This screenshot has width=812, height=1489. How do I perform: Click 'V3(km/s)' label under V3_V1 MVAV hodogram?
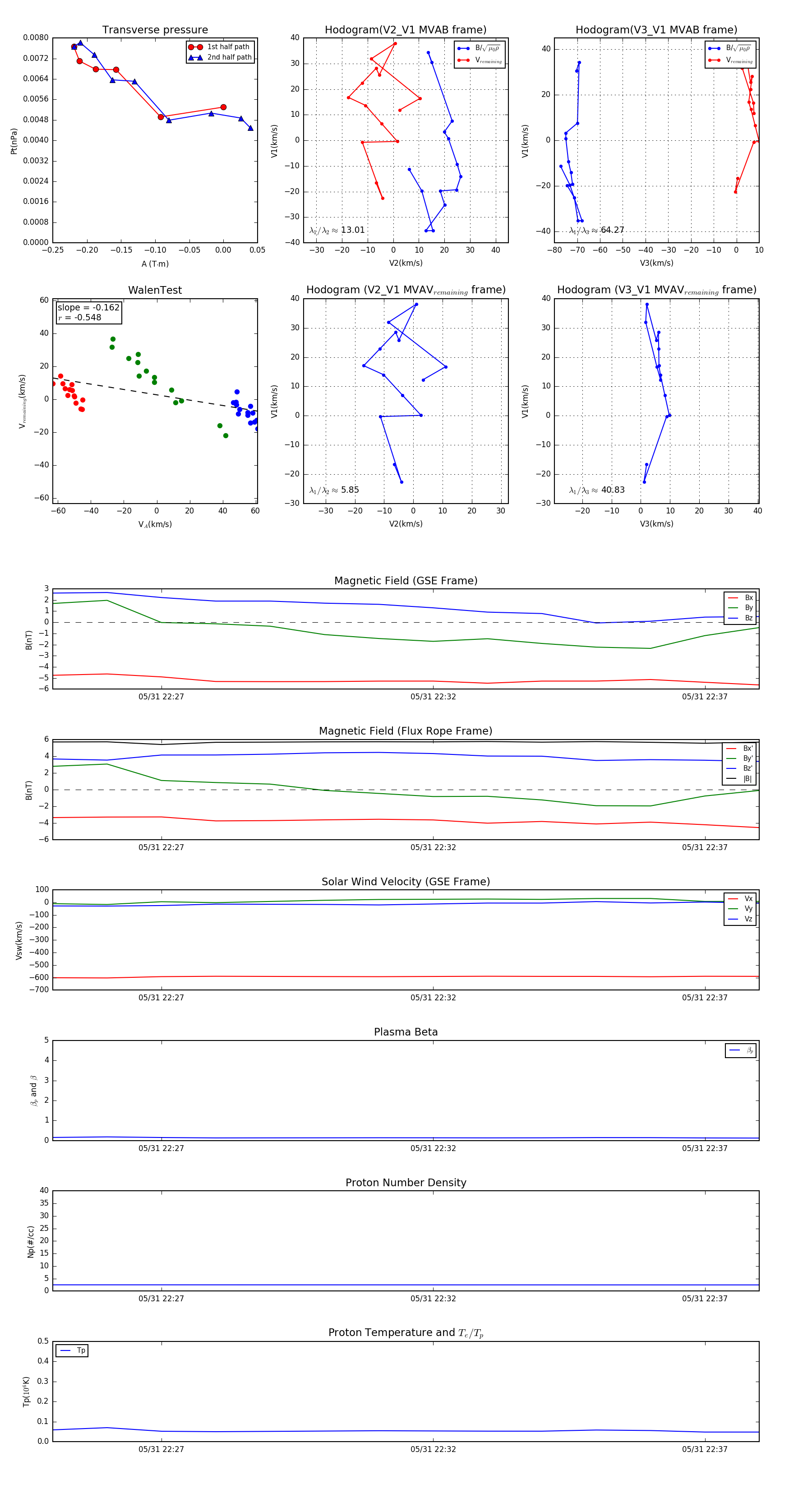point(656,524)
